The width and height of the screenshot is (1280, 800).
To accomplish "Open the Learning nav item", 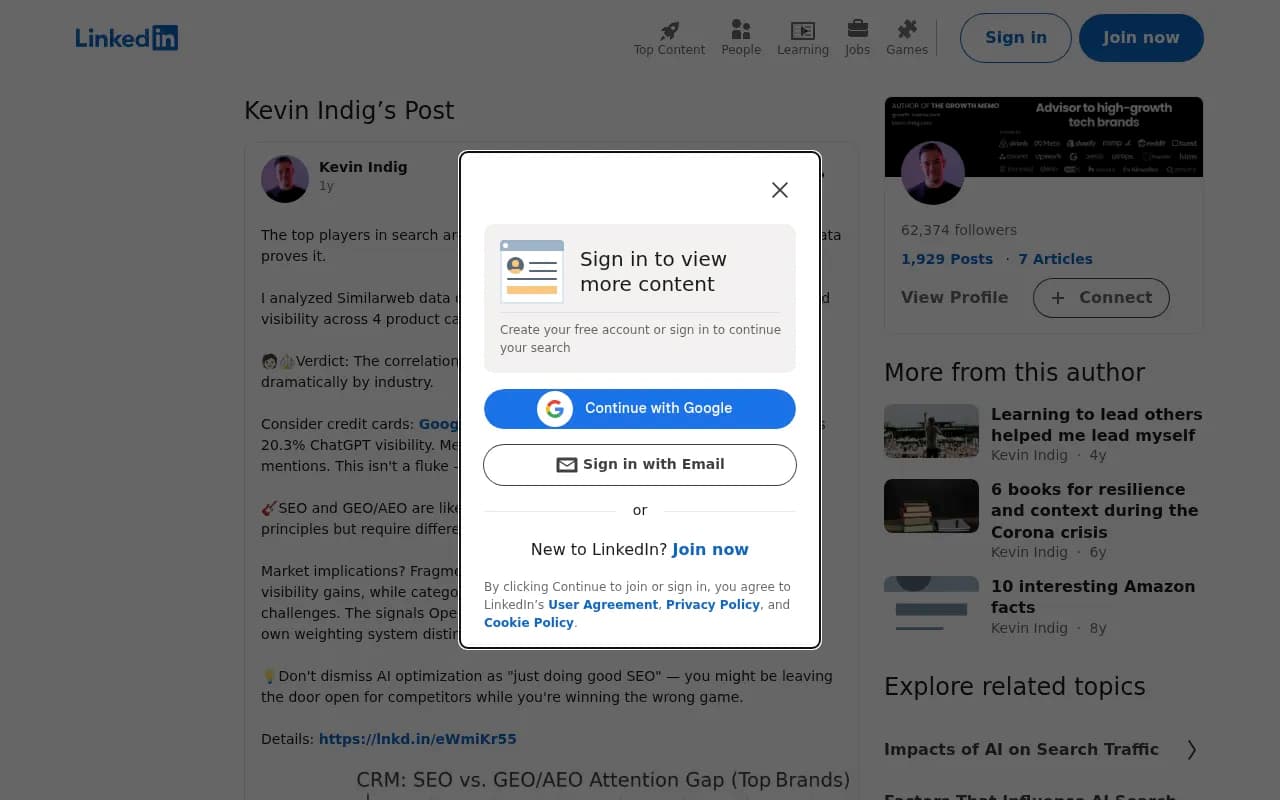I will coord(803,38).
